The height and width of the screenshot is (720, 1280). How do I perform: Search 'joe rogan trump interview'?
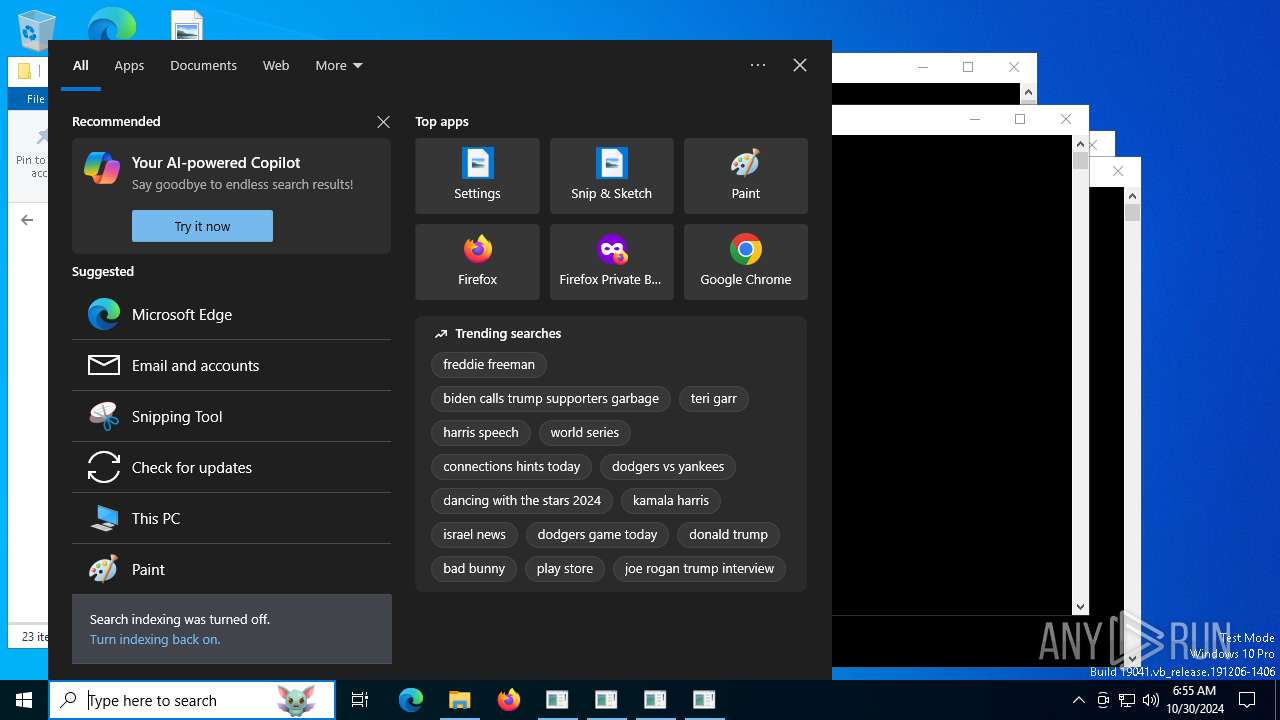click(x=699, y=568)
